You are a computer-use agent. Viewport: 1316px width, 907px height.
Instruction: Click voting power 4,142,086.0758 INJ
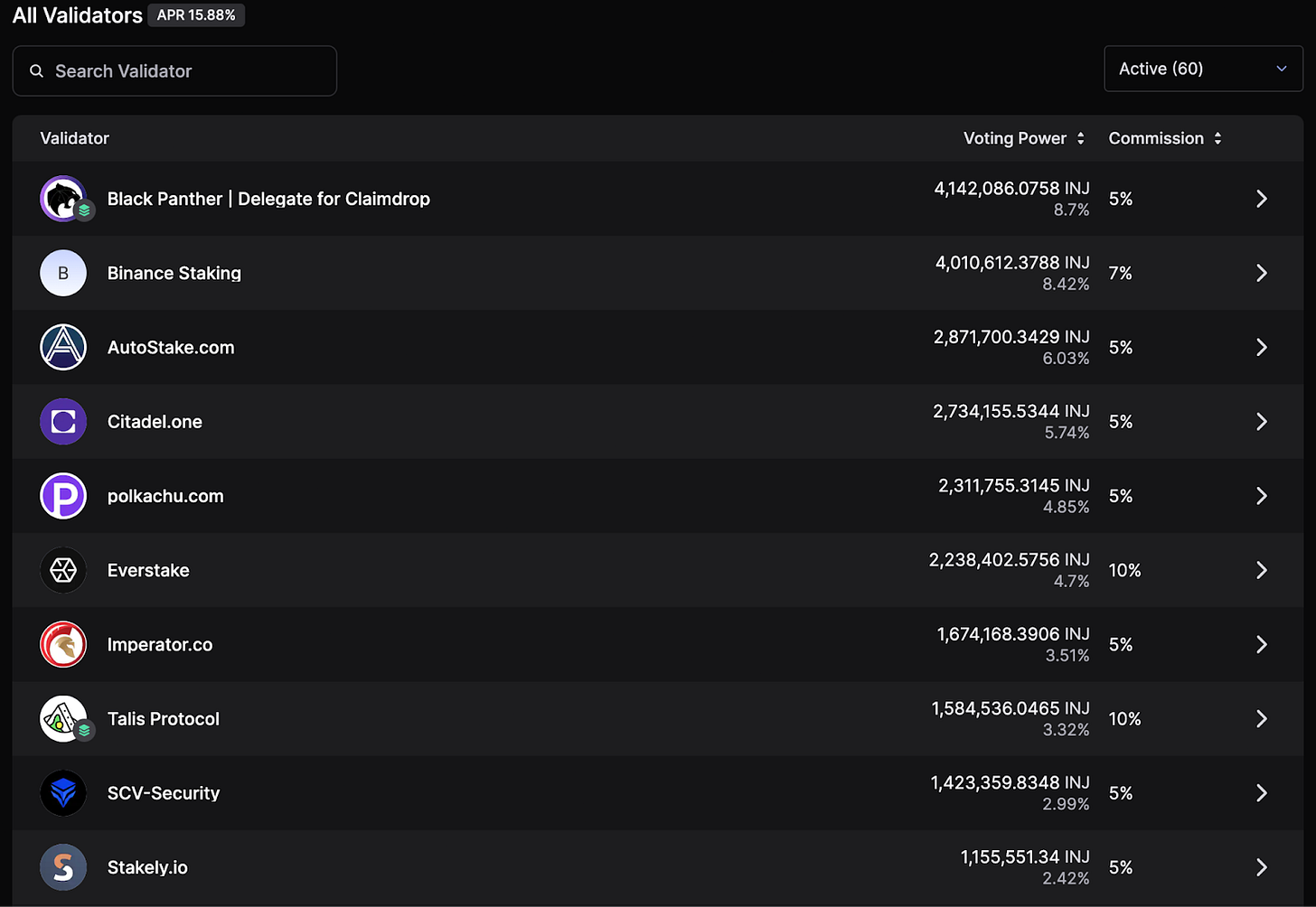1011,188
